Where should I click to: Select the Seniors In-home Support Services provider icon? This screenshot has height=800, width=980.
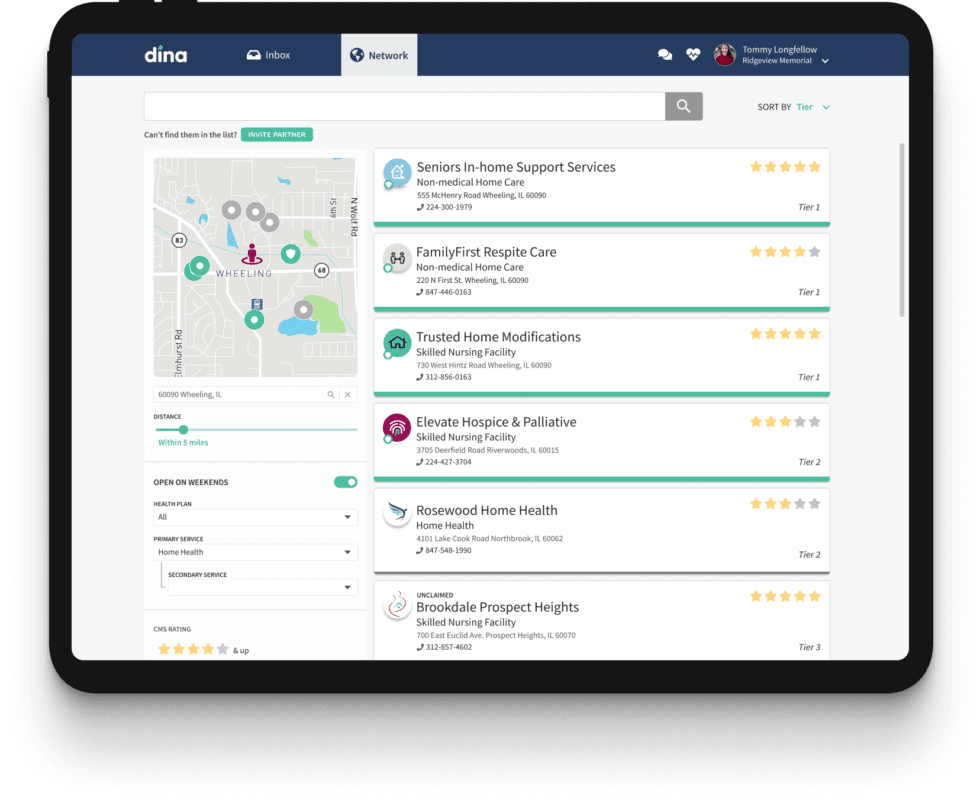coord(396,173)
